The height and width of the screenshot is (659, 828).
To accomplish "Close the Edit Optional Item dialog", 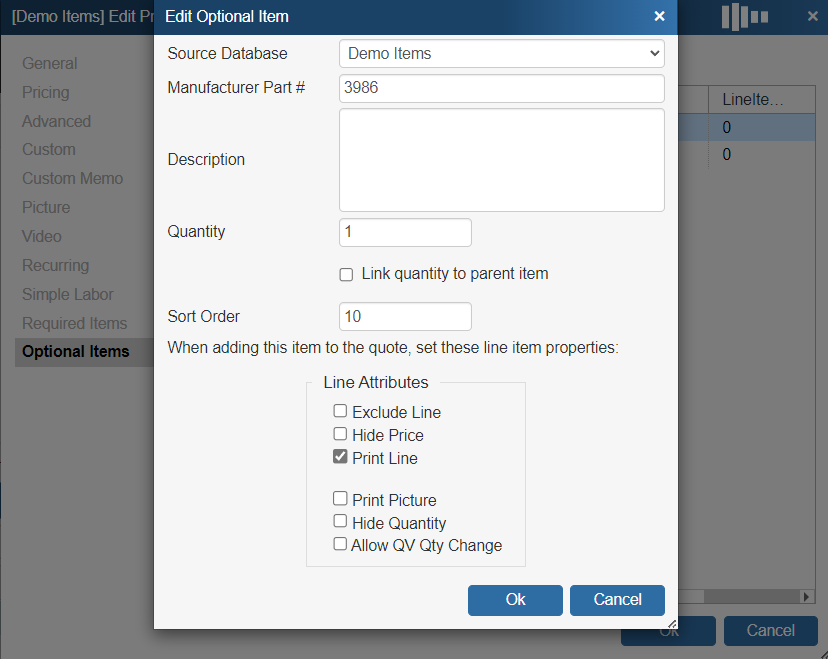I will [x=659, y=16].
